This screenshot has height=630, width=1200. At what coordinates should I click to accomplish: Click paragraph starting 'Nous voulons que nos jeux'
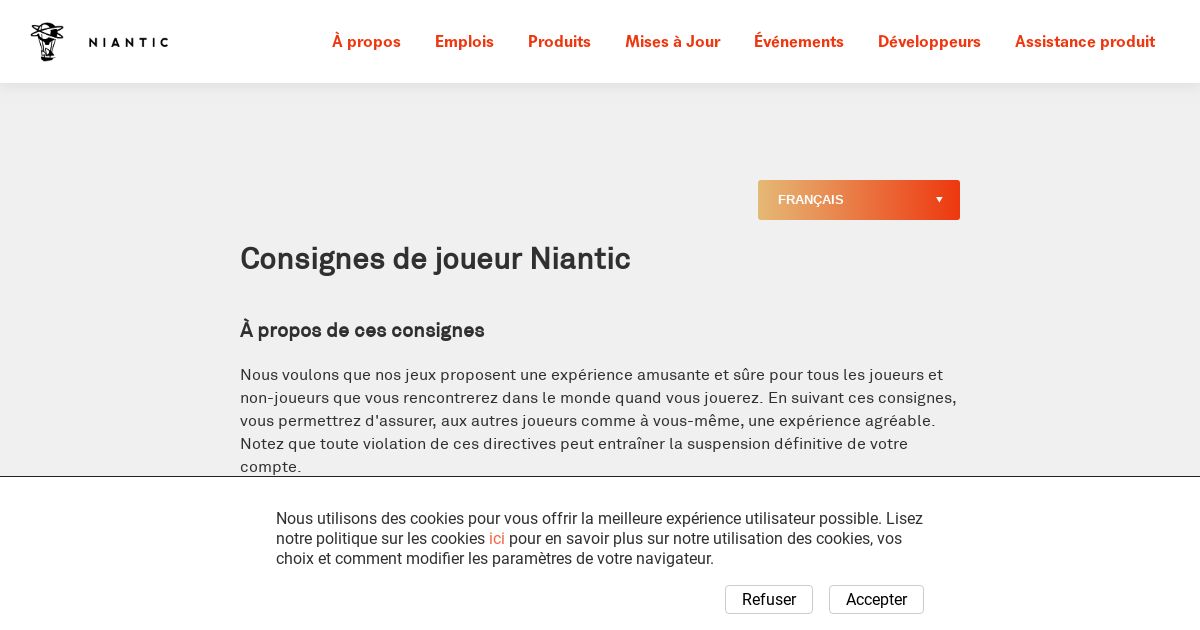[599, 421]
